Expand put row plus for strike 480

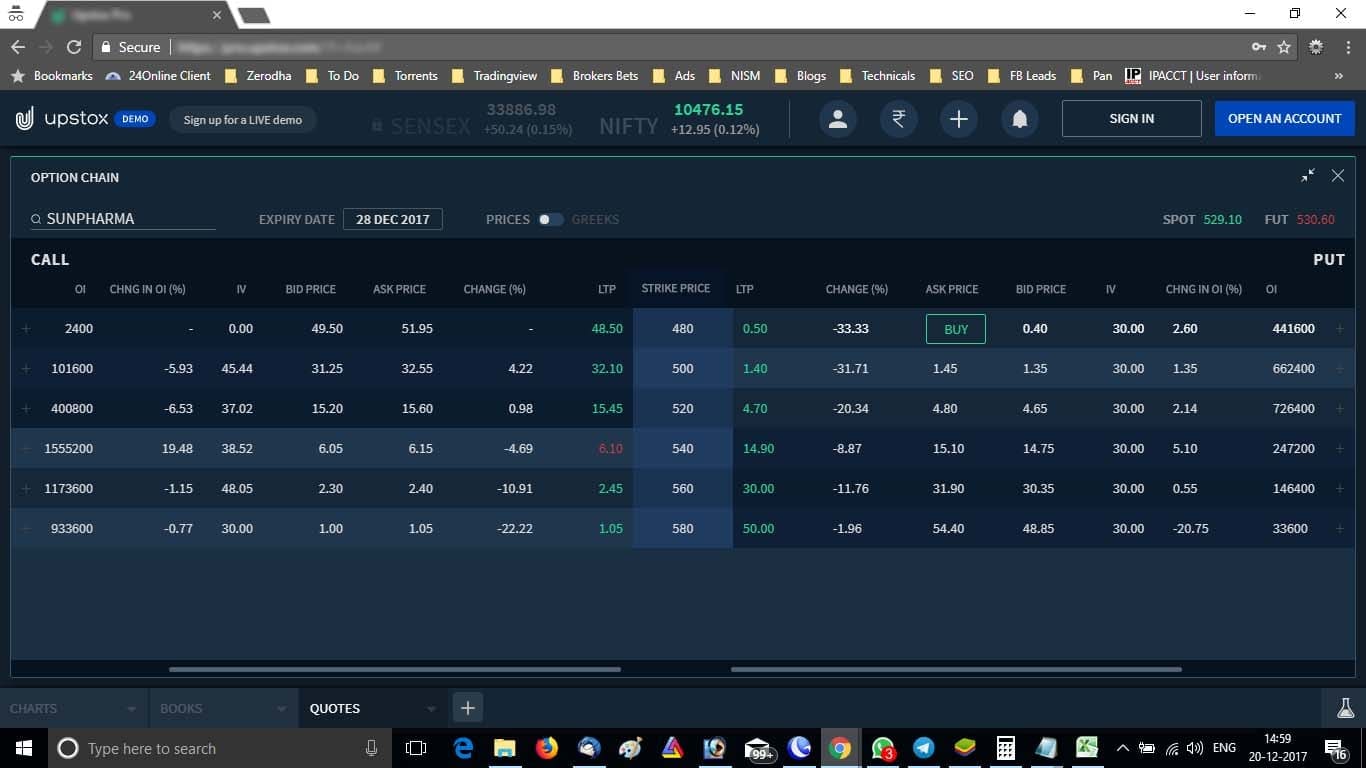coord(1340,329)
